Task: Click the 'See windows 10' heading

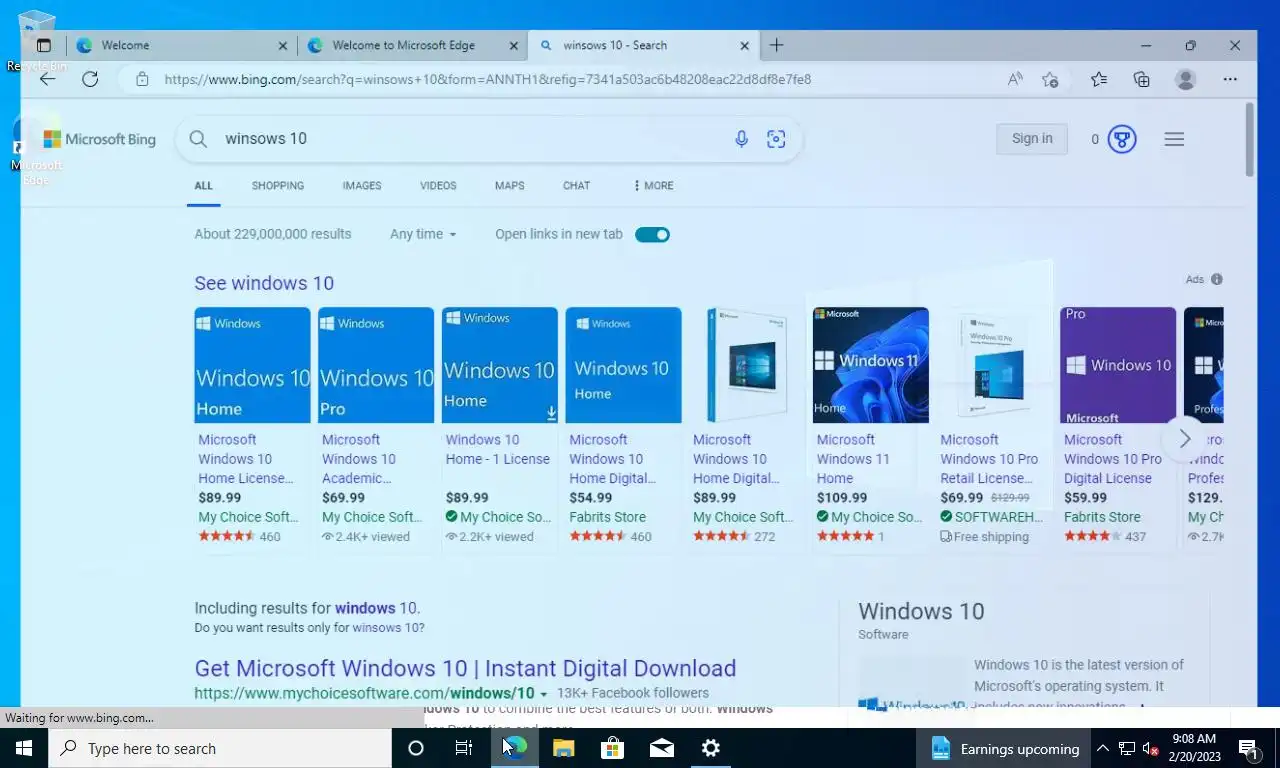Action: (264, 283)
